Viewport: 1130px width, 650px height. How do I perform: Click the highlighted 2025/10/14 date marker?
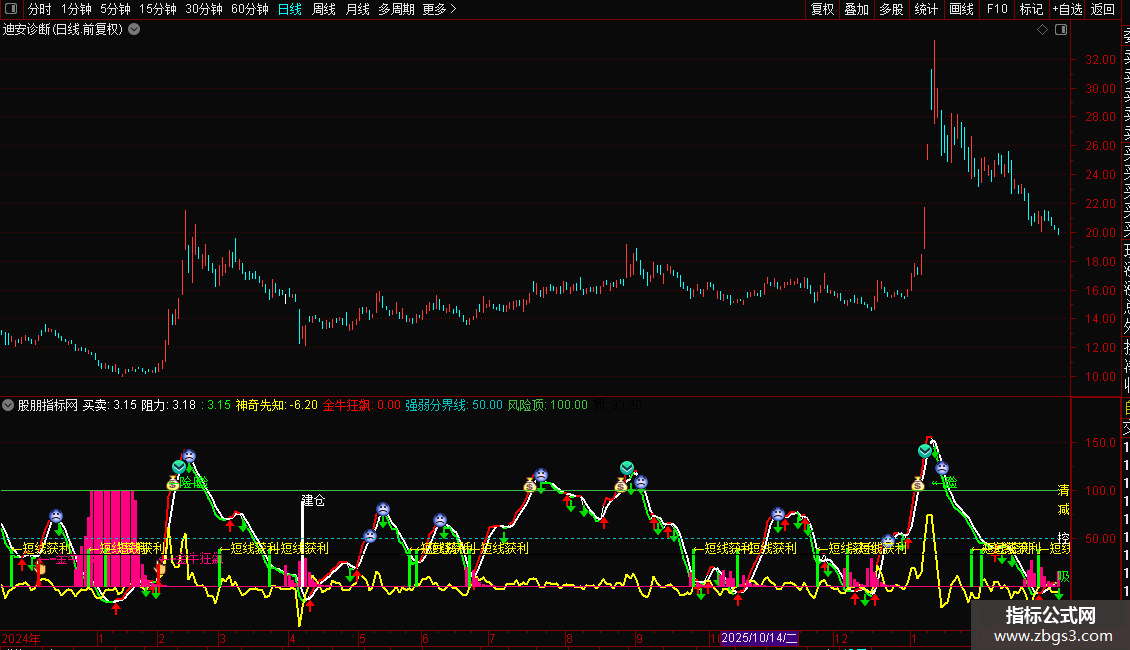[x=759, y=637]
